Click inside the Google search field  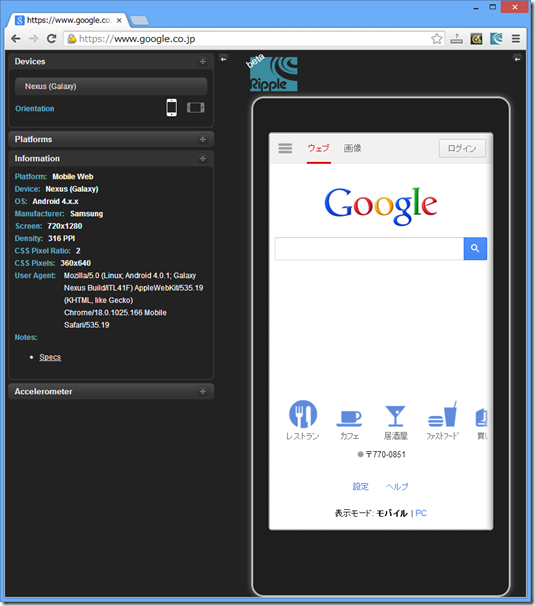click(369, 249)
